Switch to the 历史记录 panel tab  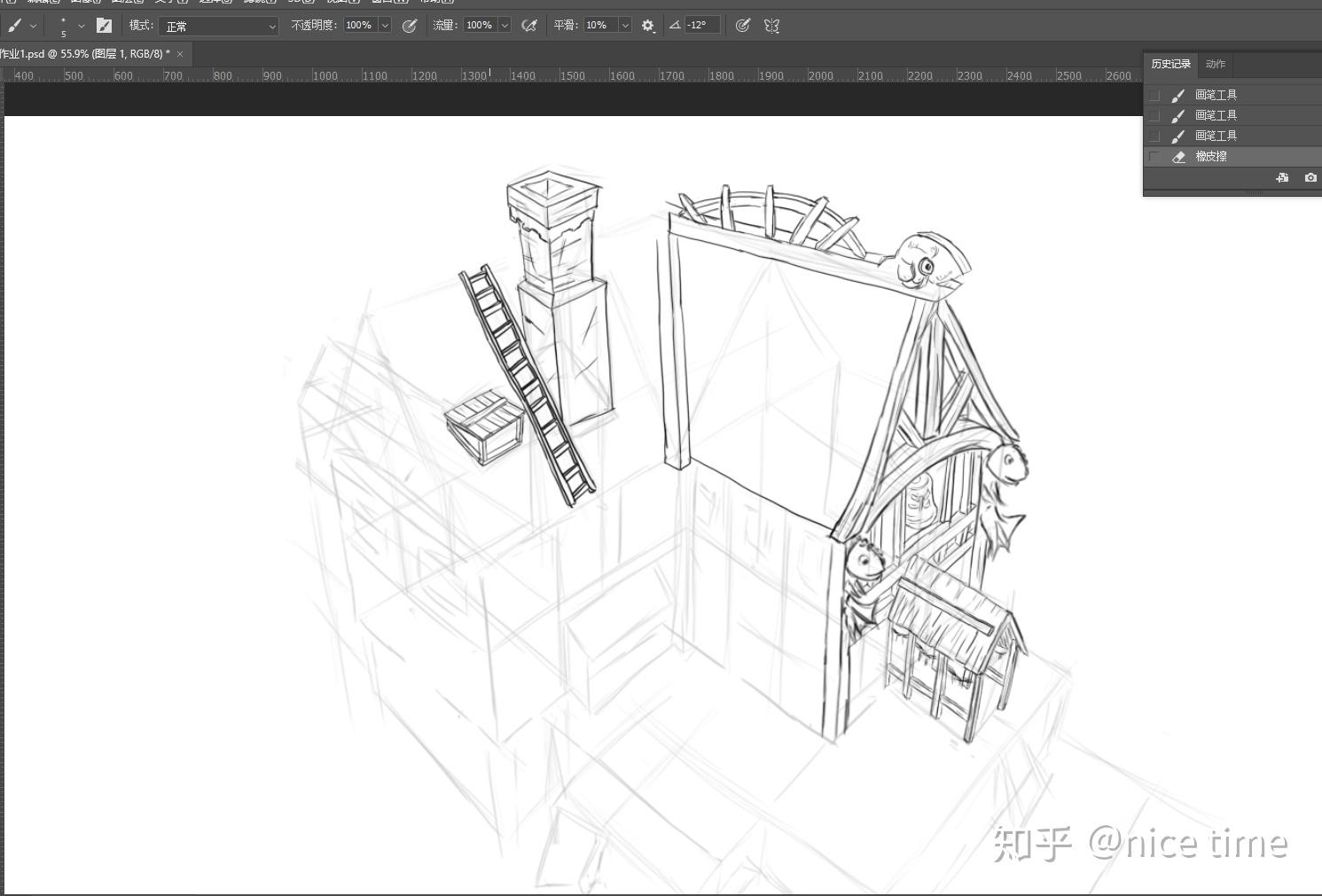pos(1170,65)
